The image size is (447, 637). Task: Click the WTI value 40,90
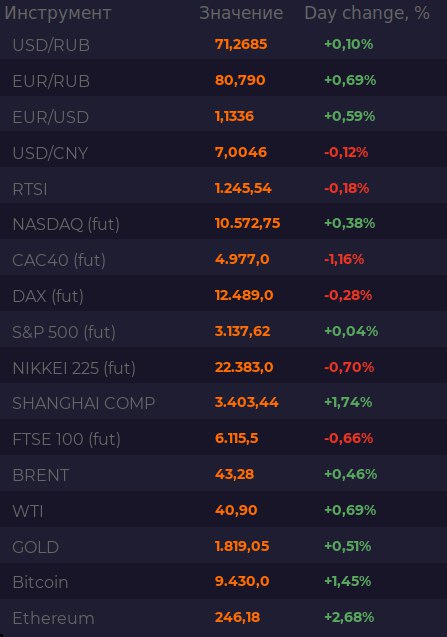coord(236,510)
